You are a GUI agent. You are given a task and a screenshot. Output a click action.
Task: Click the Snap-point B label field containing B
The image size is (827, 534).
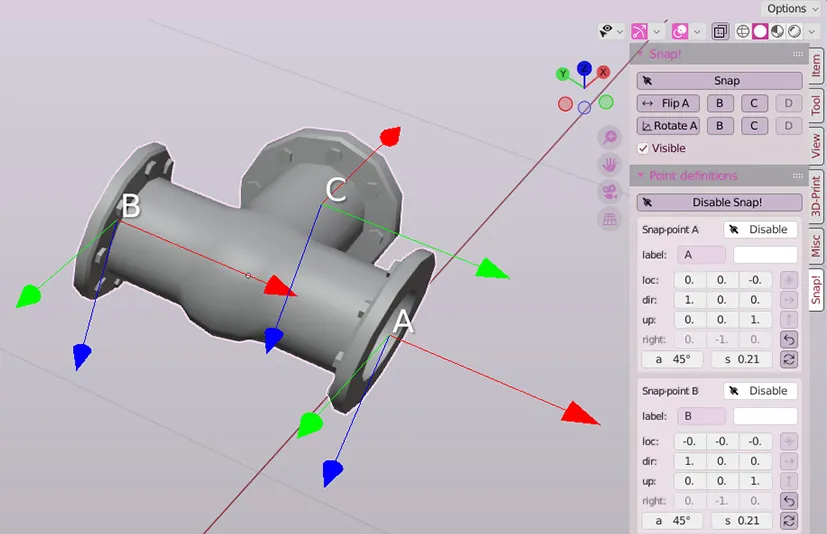701,416
